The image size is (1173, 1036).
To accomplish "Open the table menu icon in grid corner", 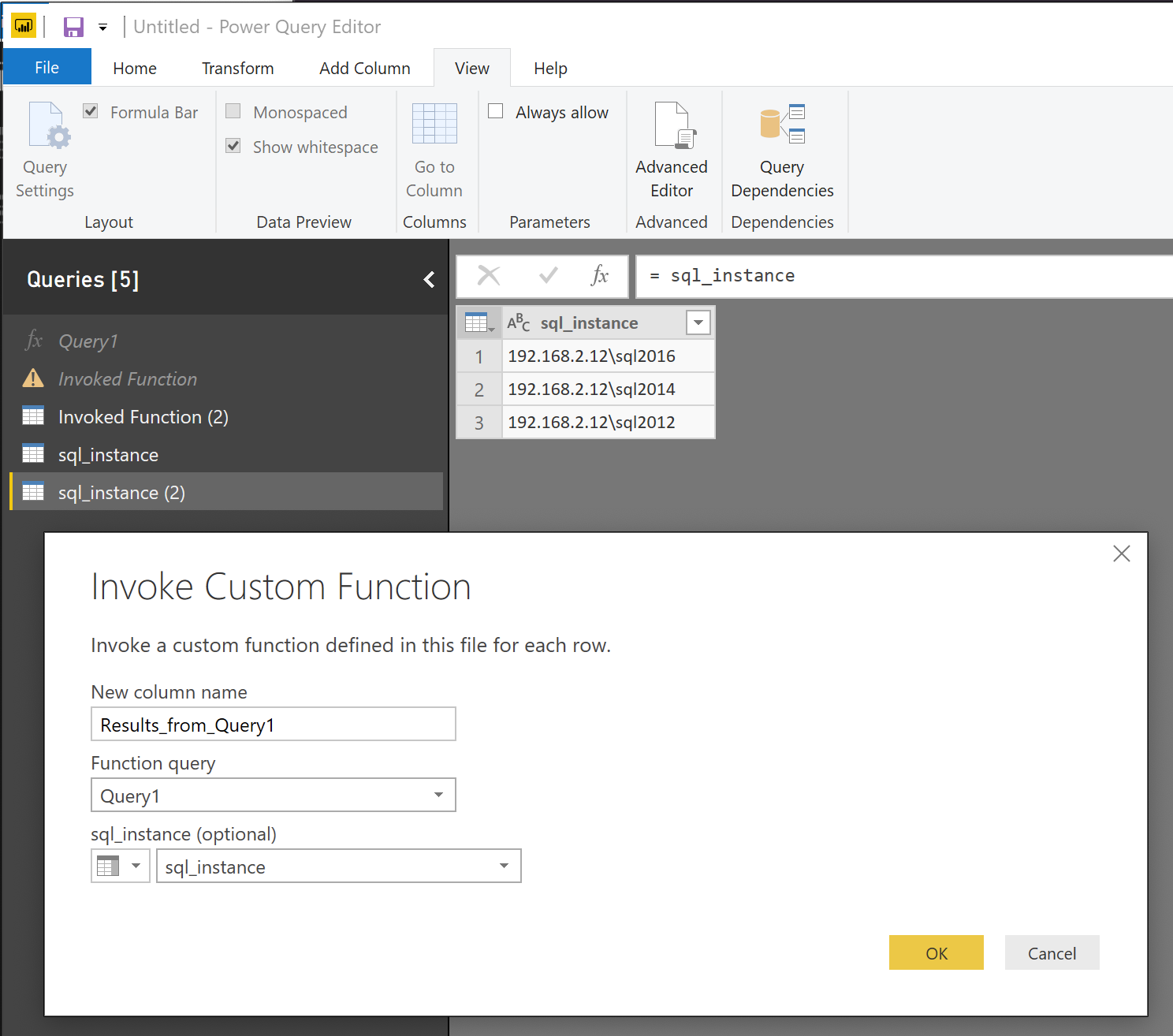I will [479, 322].
